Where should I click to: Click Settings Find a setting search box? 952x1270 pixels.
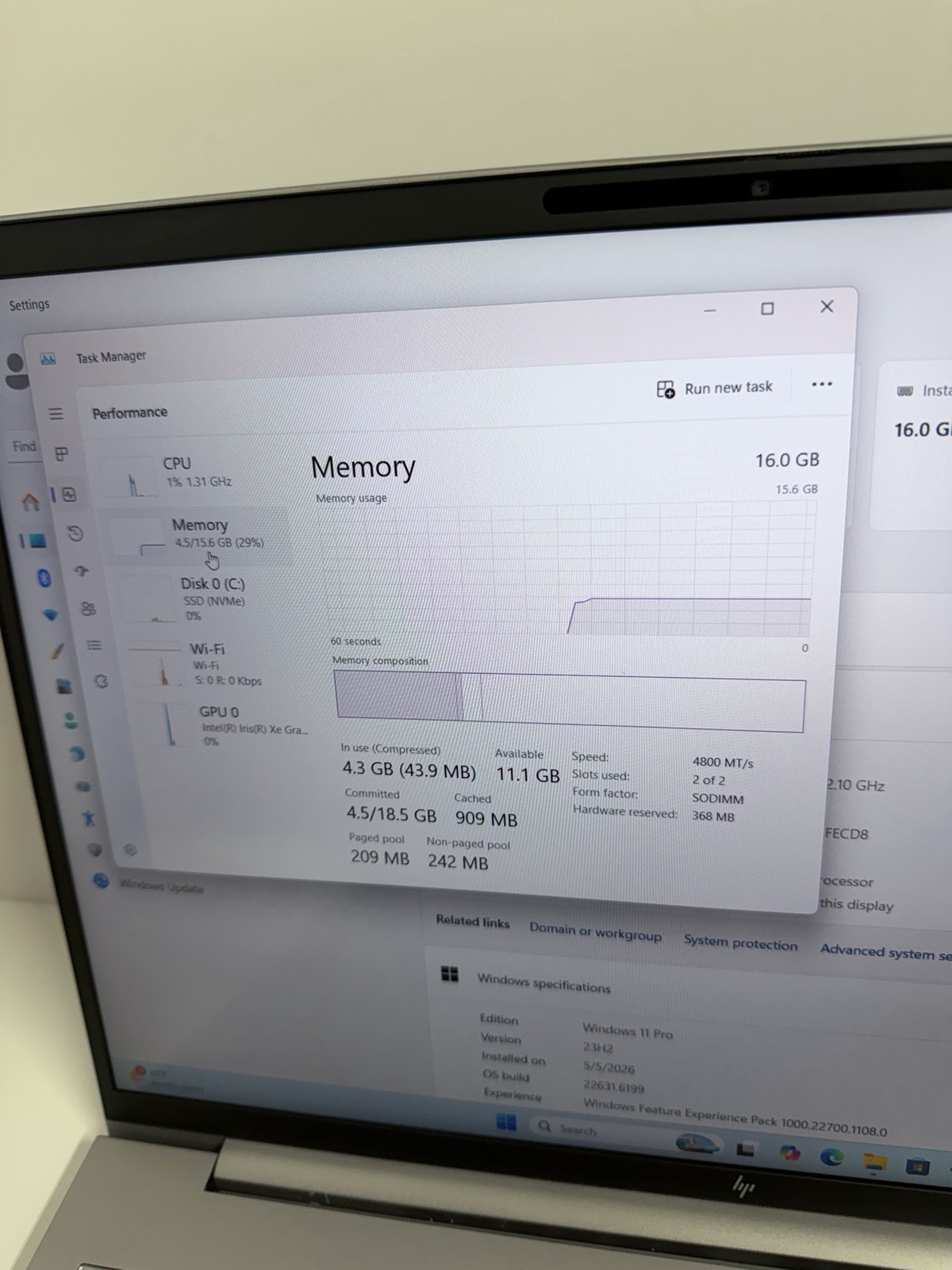22,447
